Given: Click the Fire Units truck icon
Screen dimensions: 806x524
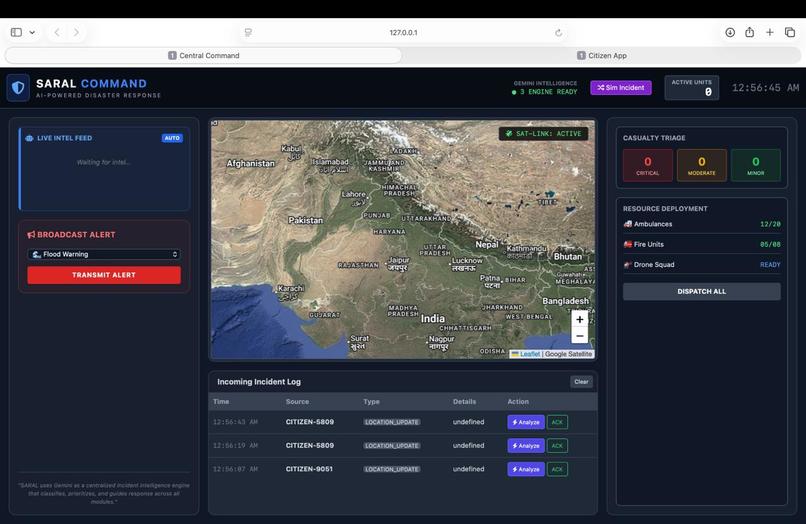Looking at the screenshot, I should point(628,244).
